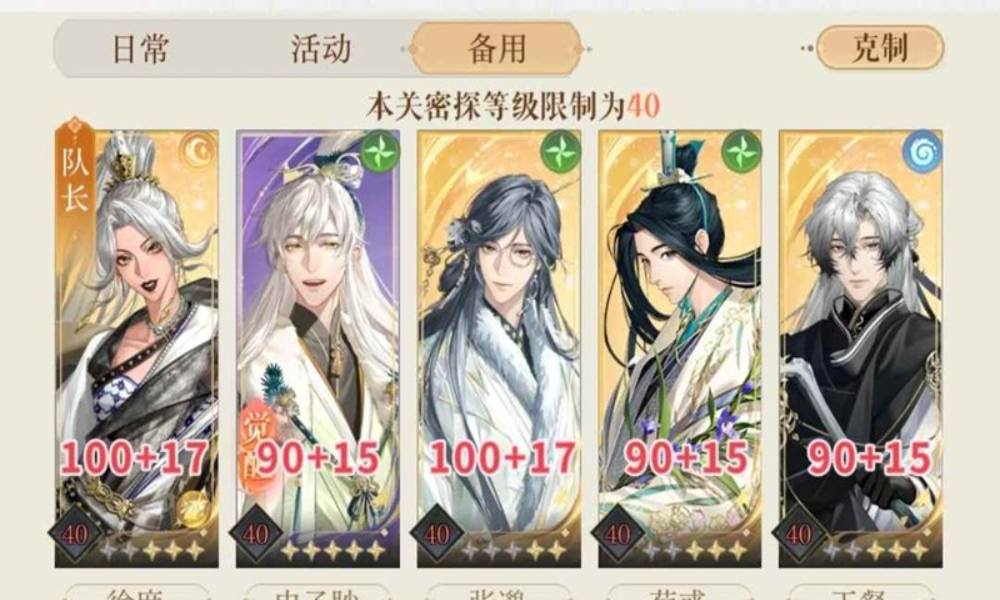Select the purple-background white-haired character card
1000x600 pixels.
coord(318,348)
